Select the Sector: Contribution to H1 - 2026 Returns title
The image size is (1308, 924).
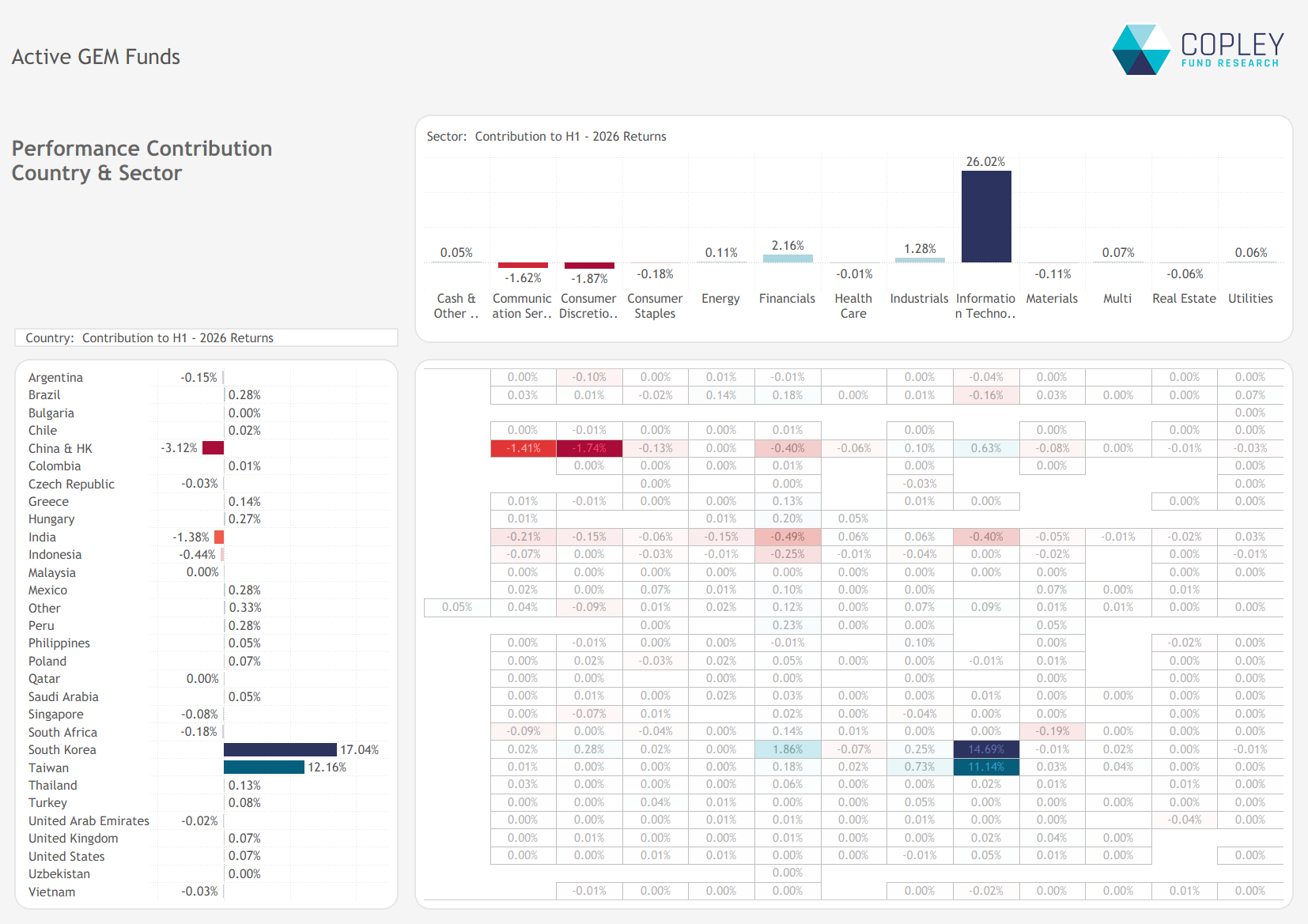pyautogui.click(x=546, y=137)
